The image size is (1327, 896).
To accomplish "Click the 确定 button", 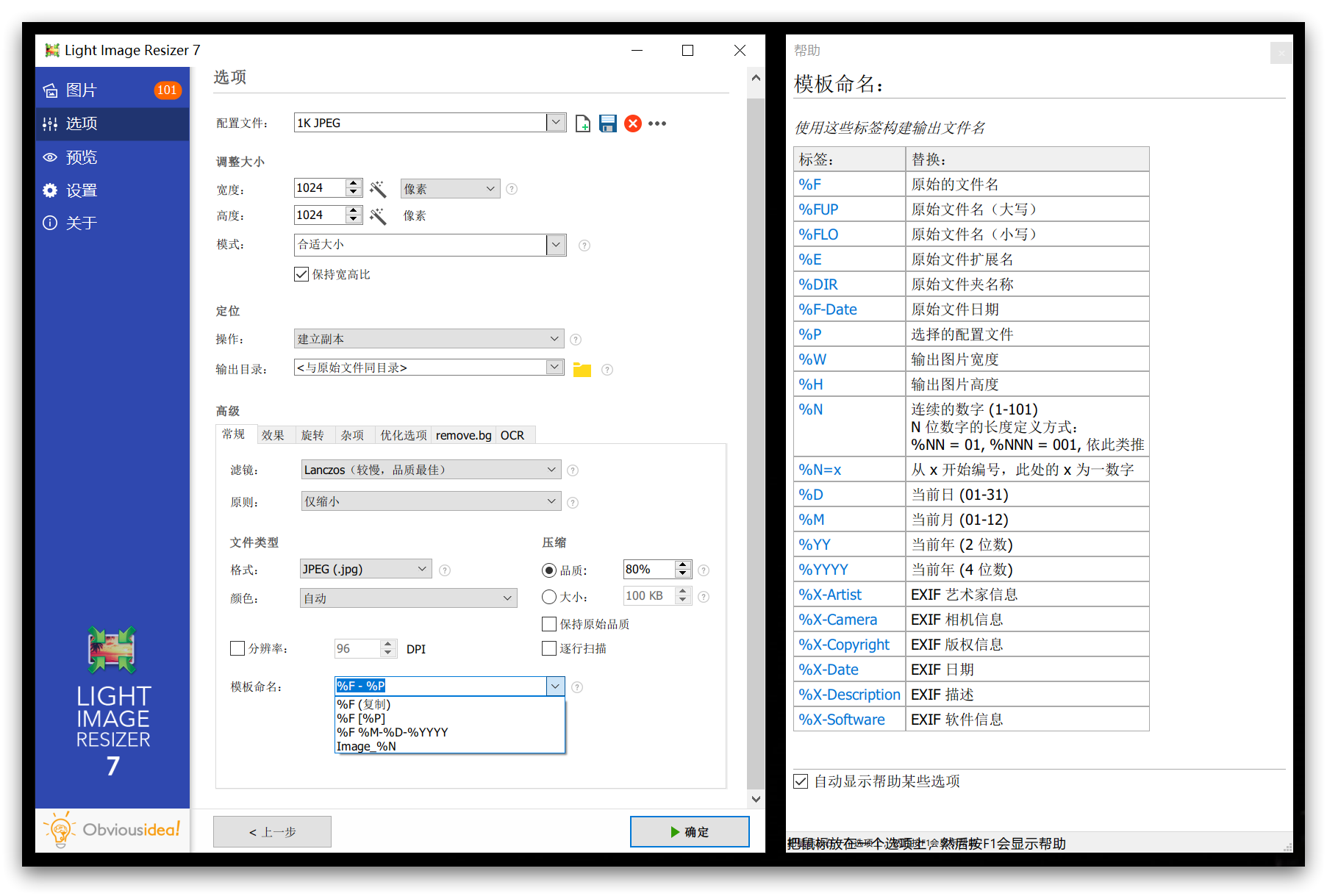I will pos(689,832).
